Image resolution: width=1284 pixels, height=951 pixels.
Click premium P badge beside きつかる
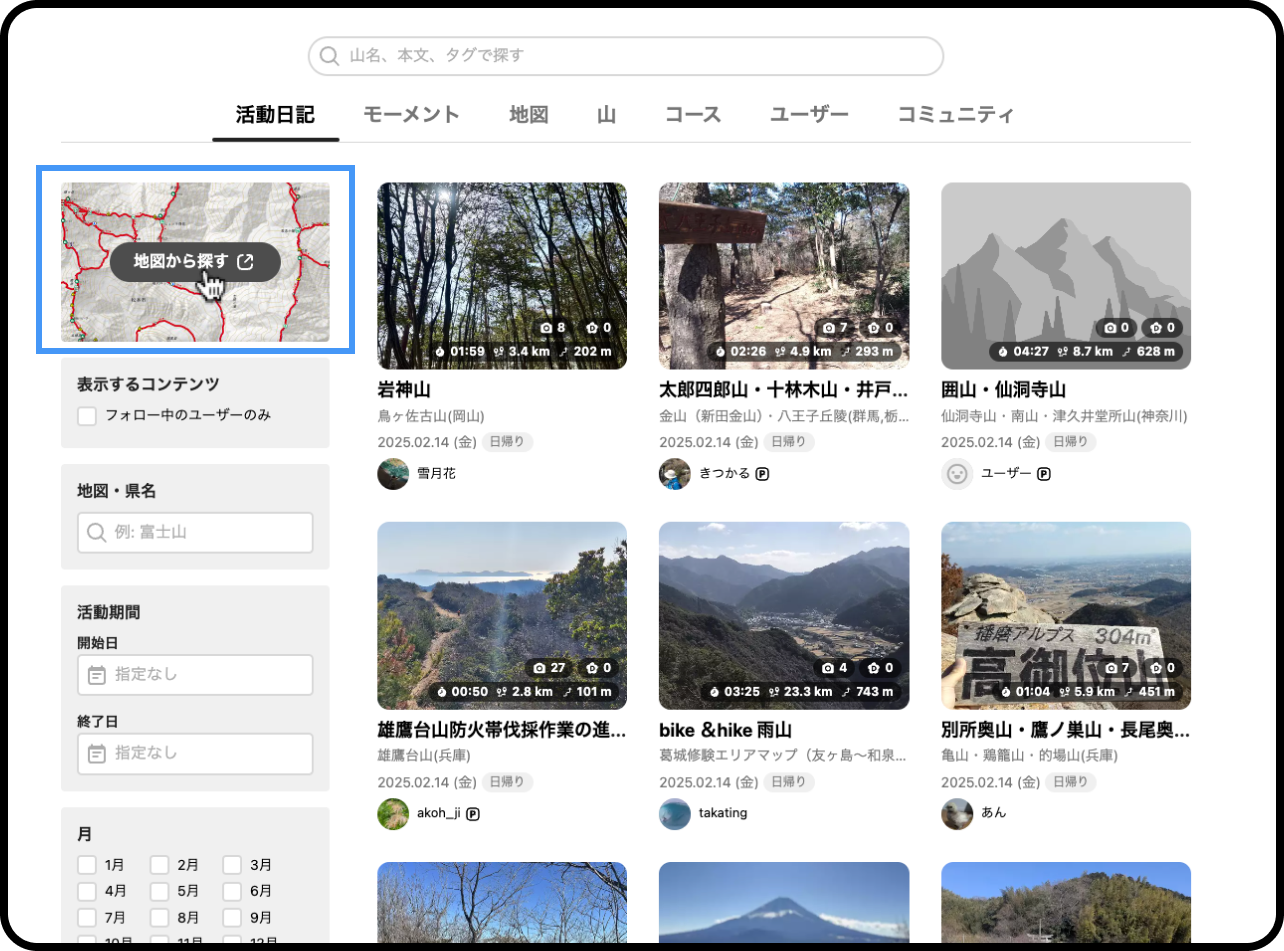pos(762,474)
